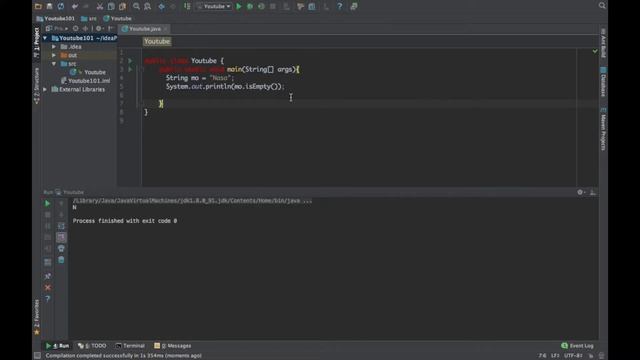Click the Undo toolbar icon
Image resolution: width=640 pixels, height=360 pixels.
(75, 6)
